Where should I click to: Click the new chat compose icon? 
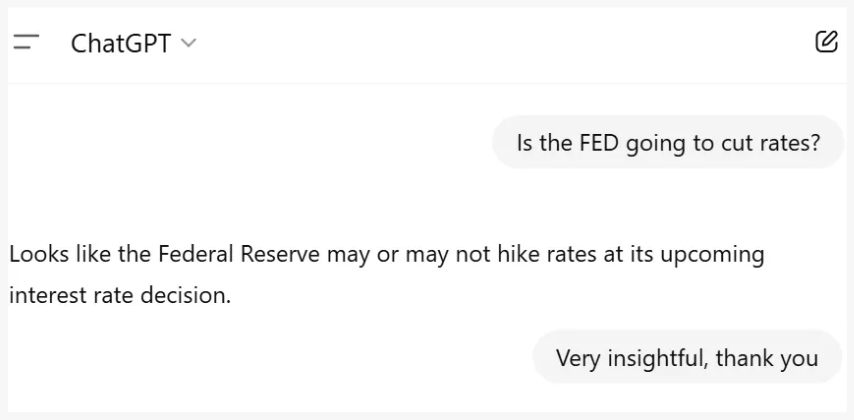[x=826, y=42]
